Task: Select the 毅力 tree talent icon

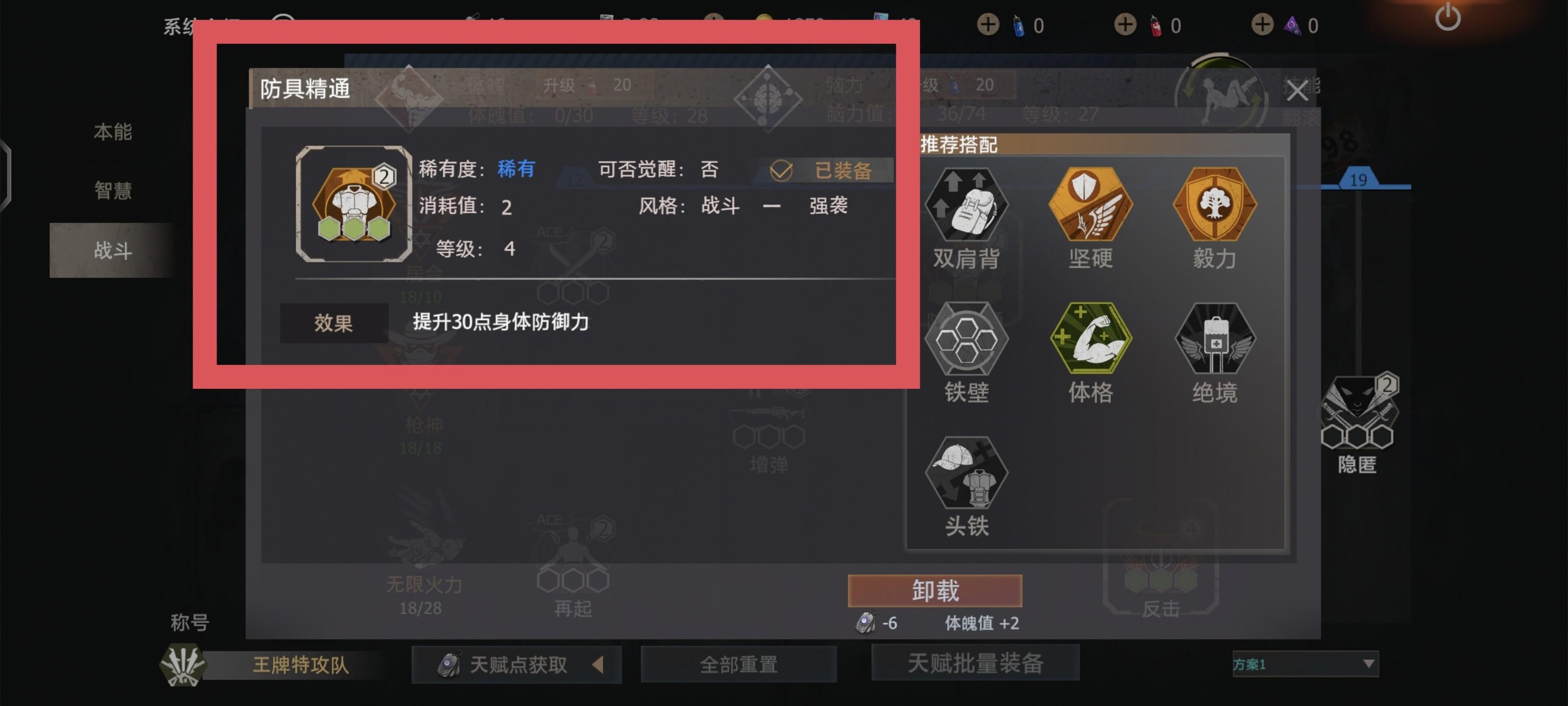Action: [x=1214, y=204]
